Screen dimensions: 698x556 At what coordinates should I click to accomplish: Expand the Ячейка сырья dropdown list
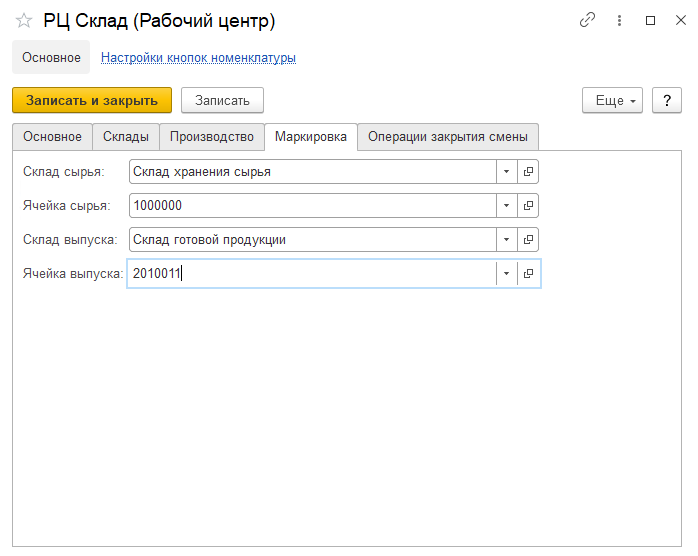click(x=506, y=205)
